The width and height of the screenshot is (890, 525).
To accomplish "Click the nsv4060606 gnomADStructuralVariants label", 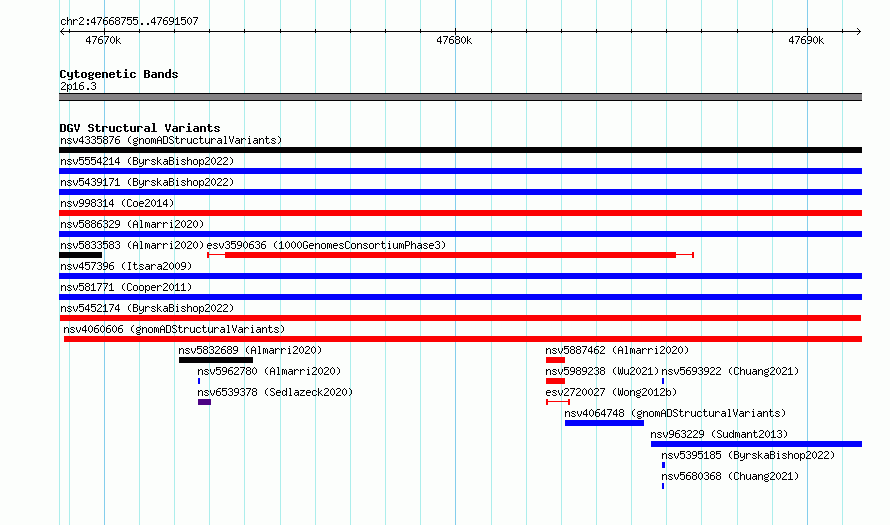I will (x=174, y=329).
